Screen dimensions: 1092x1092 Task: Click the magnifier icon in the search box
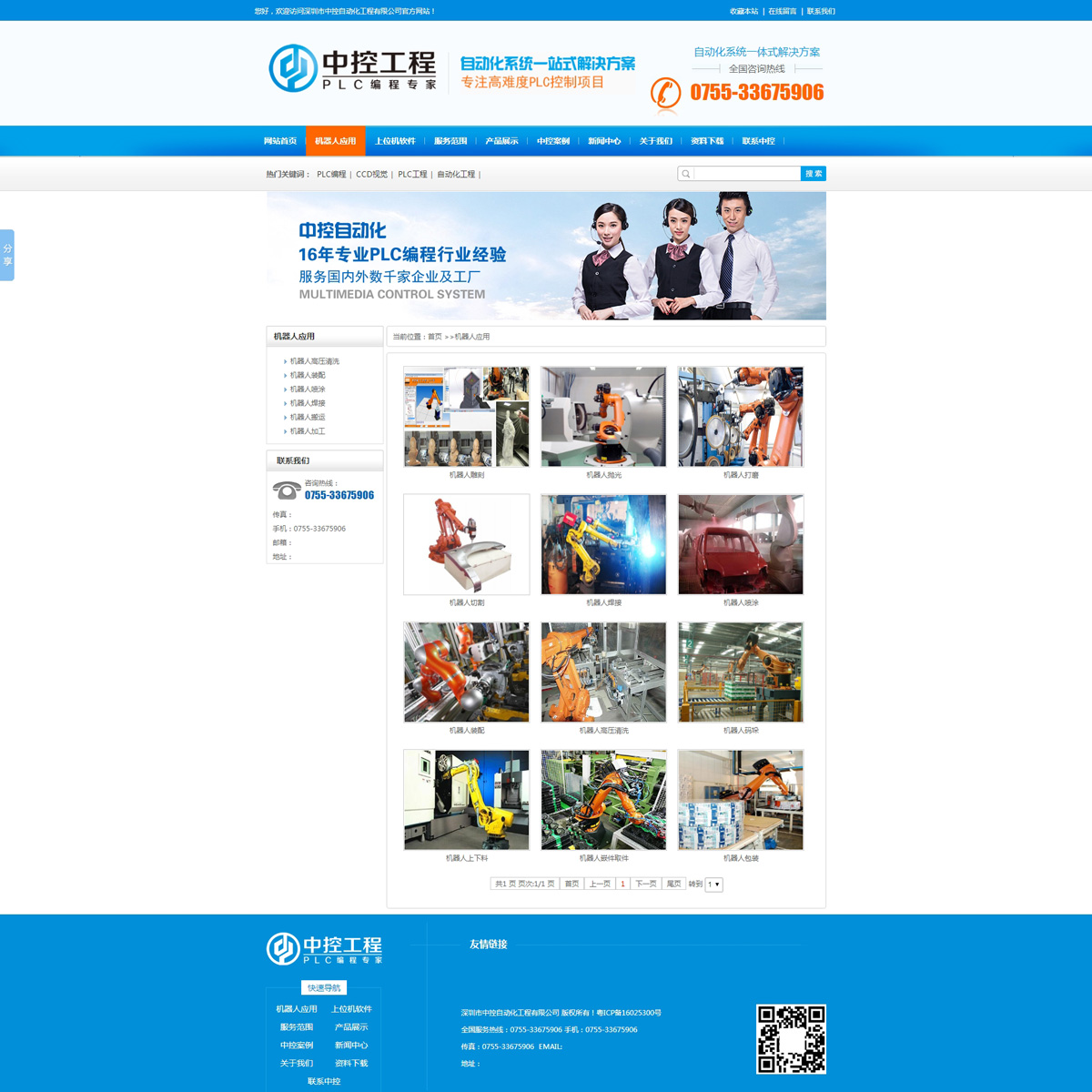[686, 174]
